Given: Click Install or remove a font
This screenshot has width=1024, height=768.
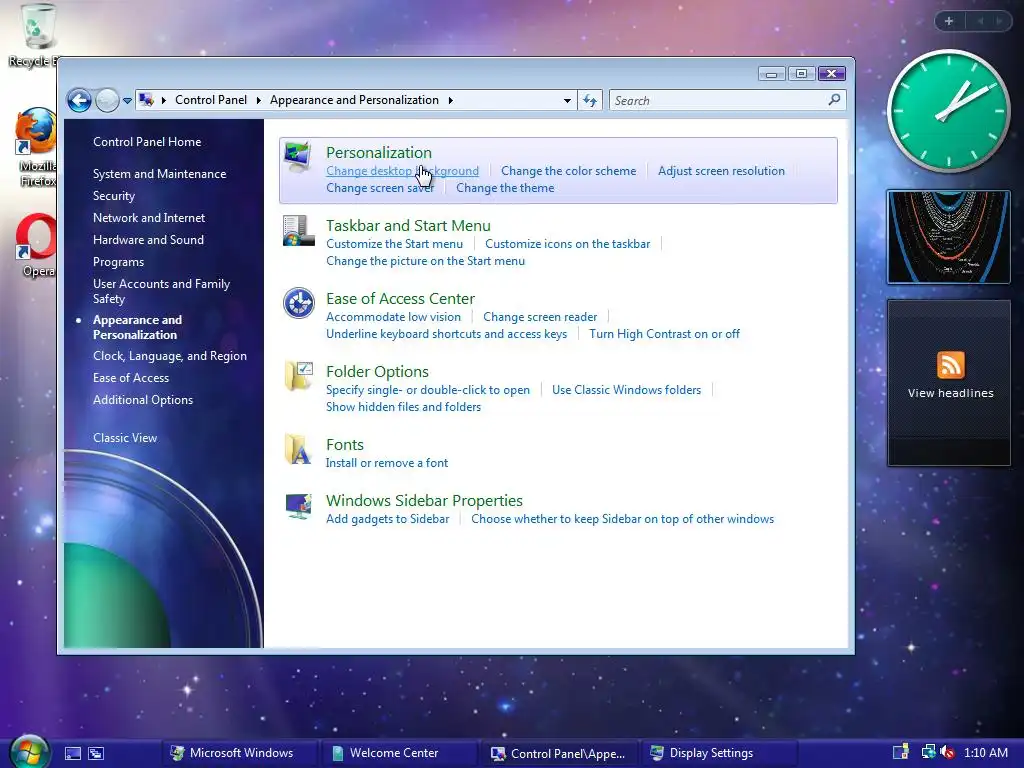Looking at the screenshot, I should 387,463.
